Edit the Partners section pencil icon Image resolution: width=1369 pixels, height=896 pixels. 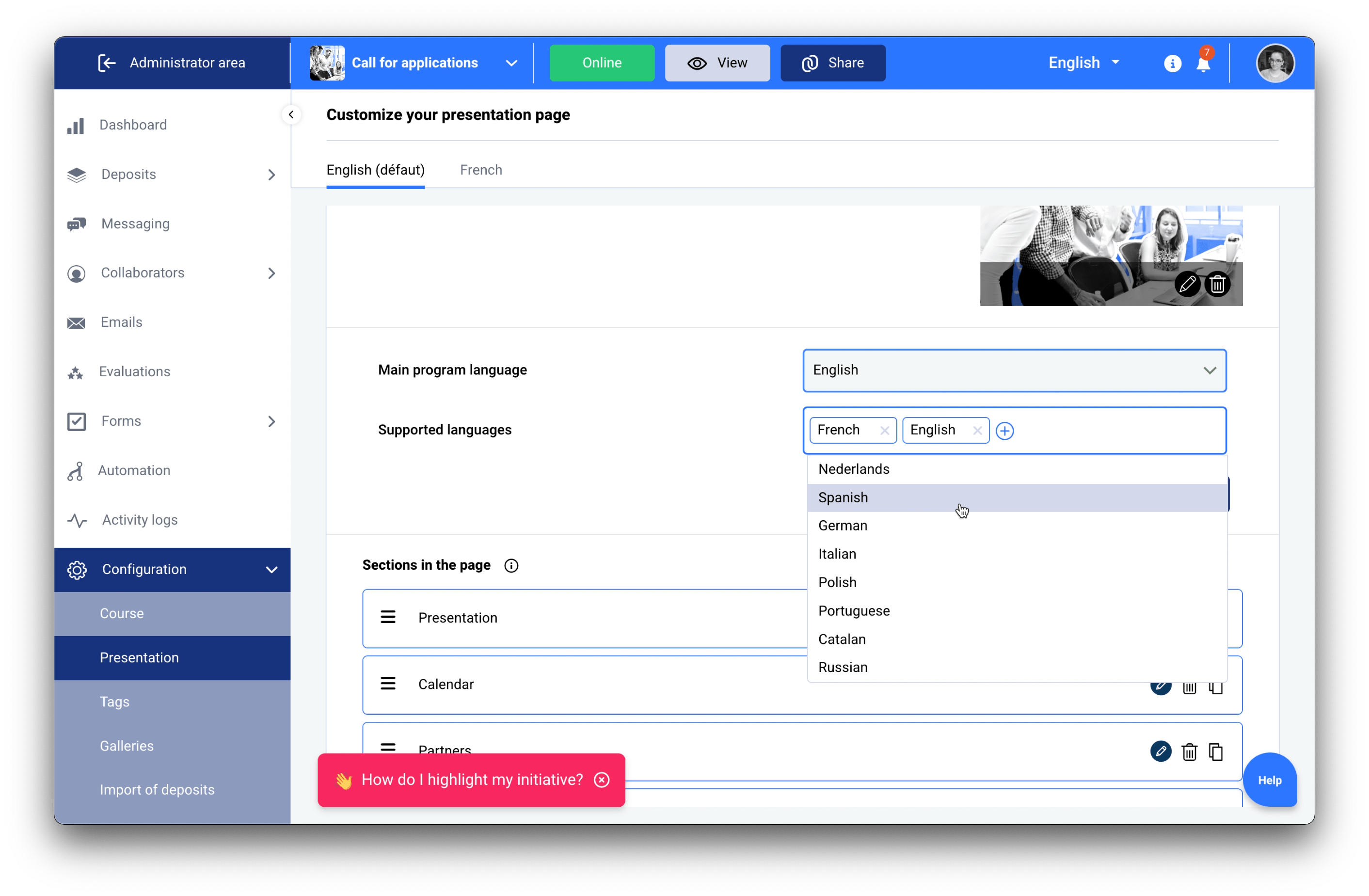click(1161, 752)
